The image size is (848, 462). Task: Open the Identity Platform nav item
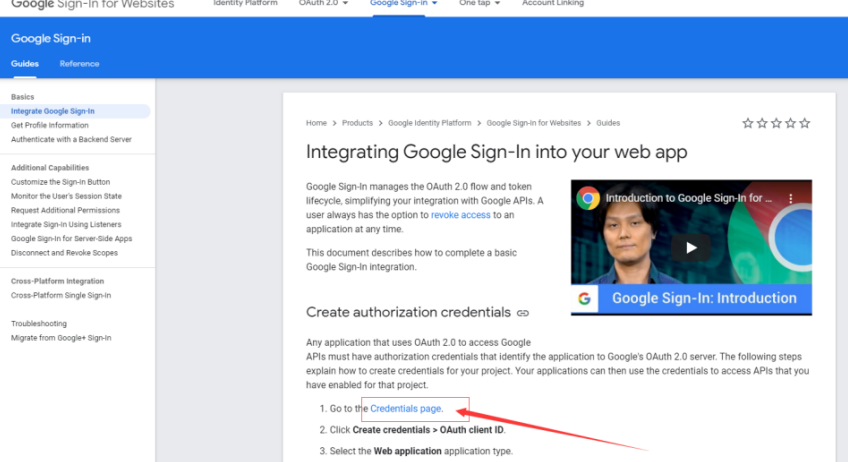coord(245,3)
